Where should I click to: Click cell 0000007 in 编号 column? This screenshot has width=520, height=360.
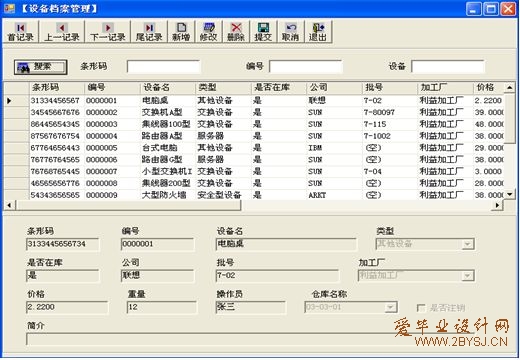[112, 171]
